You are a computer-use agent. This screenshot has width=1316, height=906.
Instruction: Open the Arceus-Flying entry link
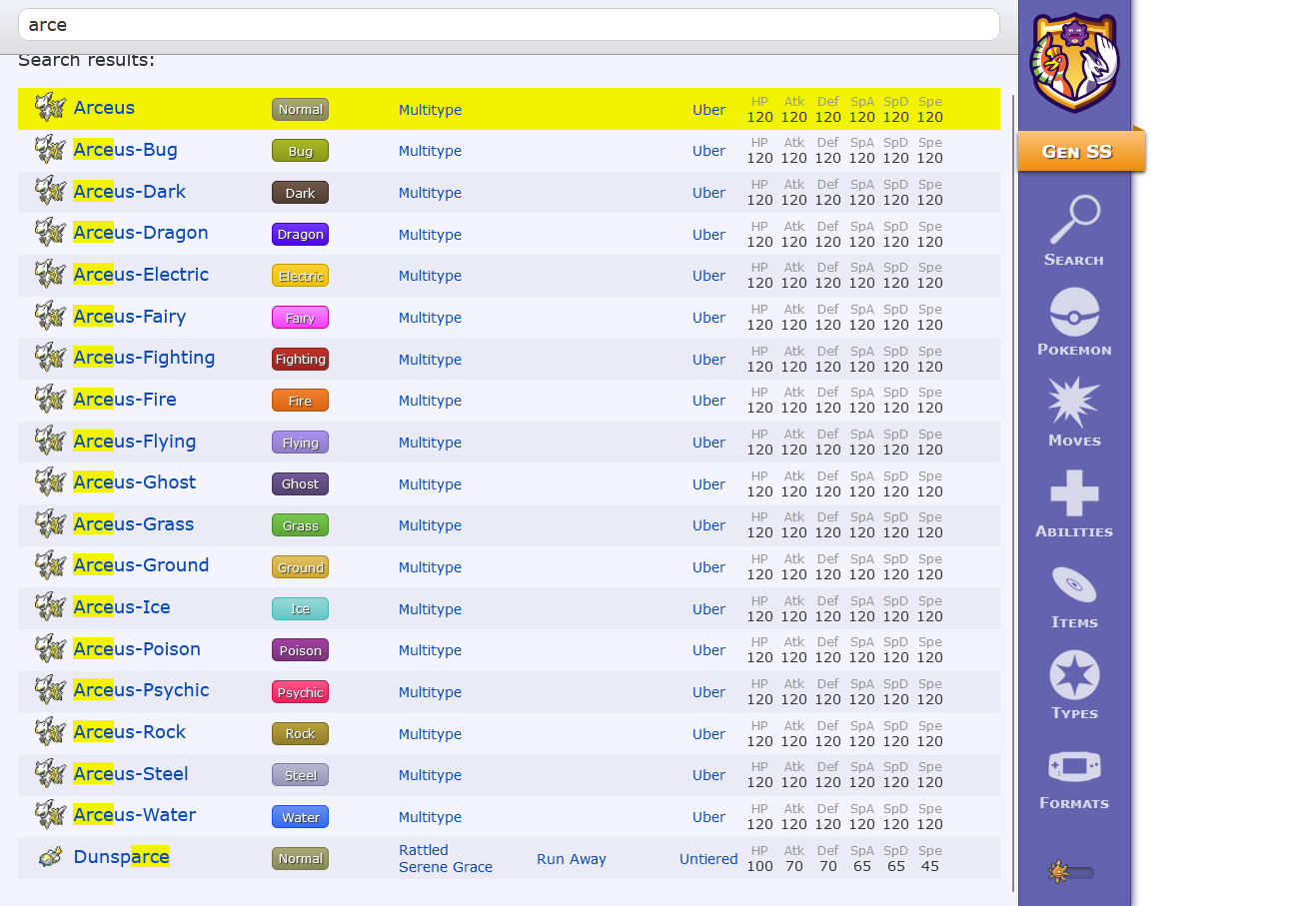134,442
